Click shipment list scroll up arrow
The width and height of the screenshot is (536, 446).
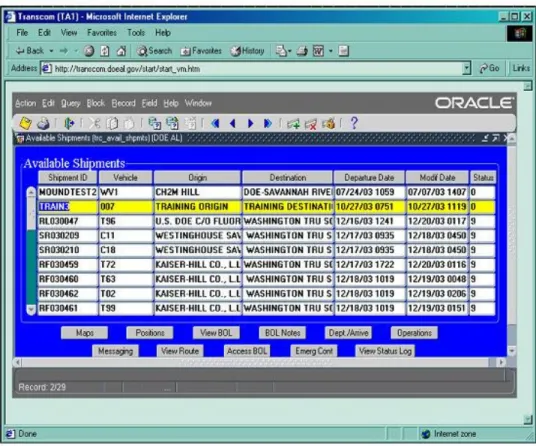(x=31, y=192)
